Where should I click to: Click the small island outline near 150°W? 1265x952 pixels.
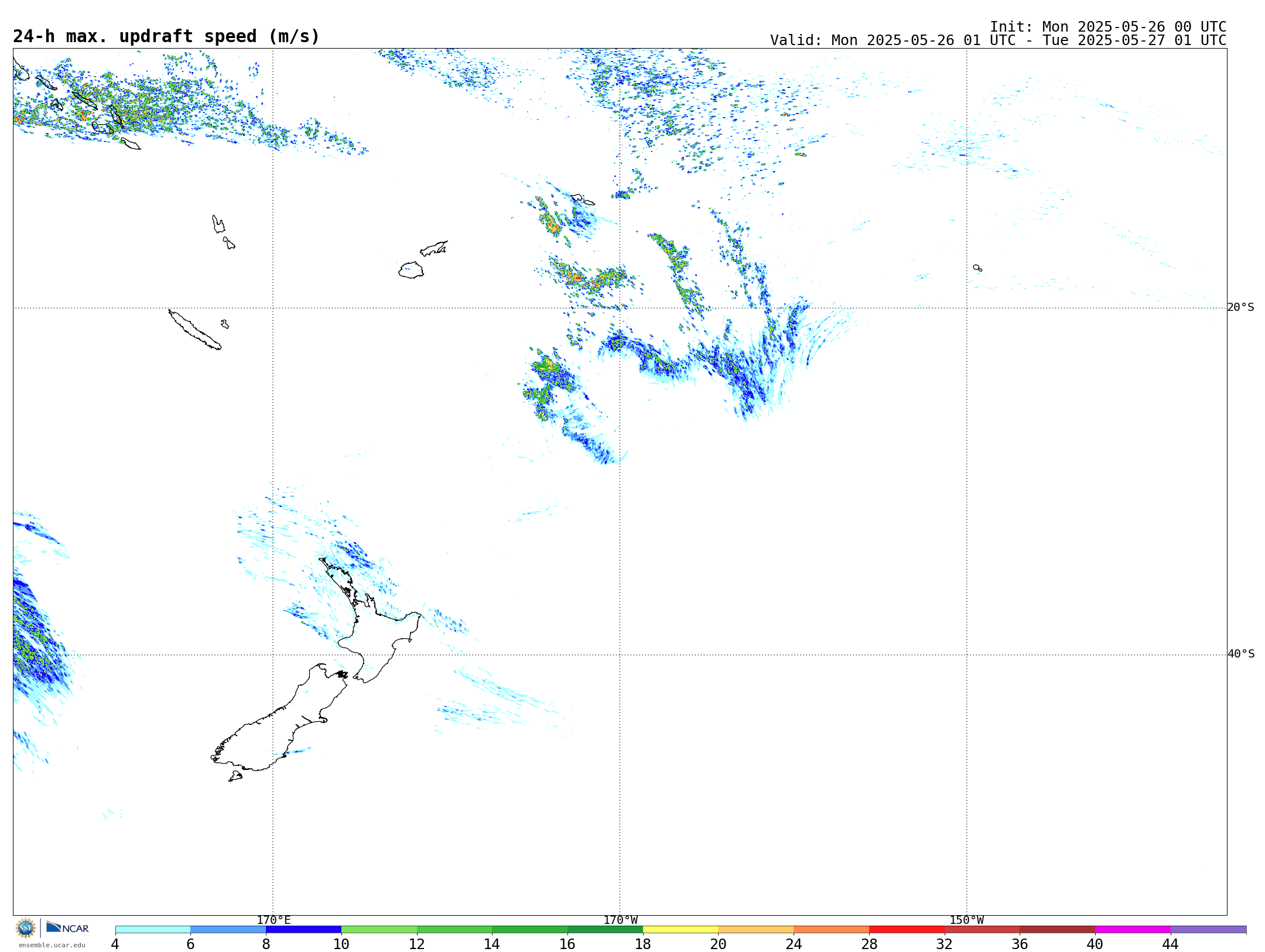point(977,268)
